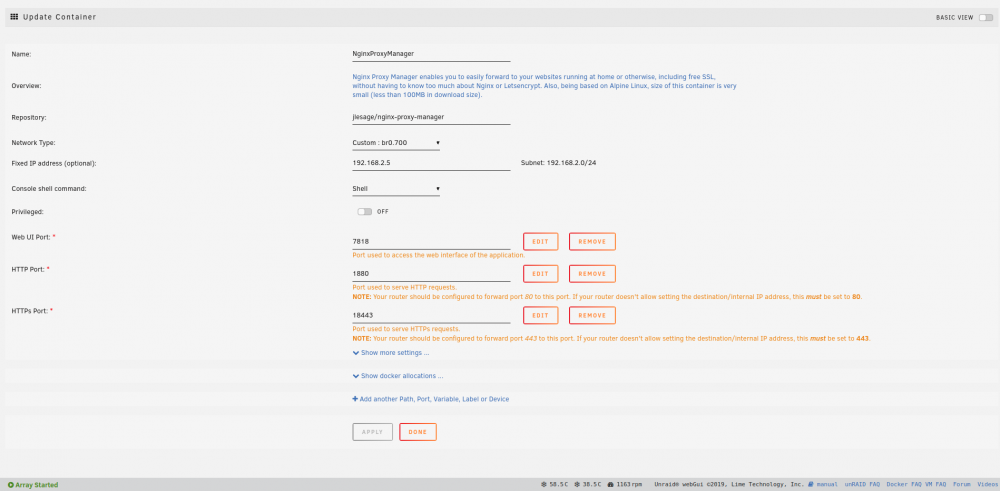
Task: Open the Forum link in footer
Action: (x=962, y=485)
